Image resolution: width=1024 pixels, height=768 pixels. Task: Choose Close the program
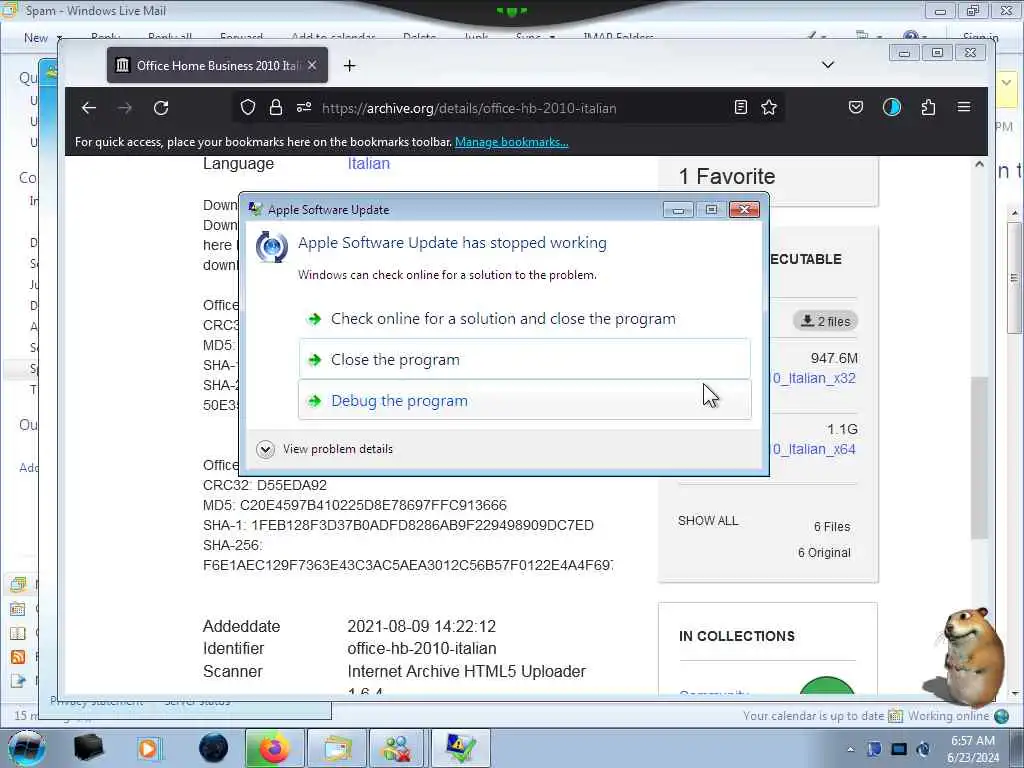pyautogui.click(x=524, y=359)
